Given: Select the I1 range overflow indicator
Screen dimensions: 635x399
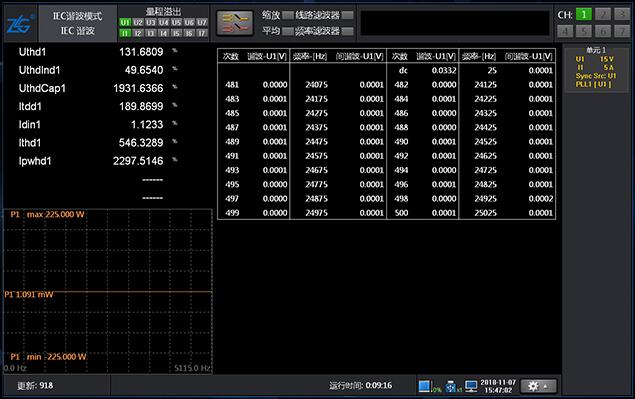Looking at the screenshot, I should pos(125,33).
